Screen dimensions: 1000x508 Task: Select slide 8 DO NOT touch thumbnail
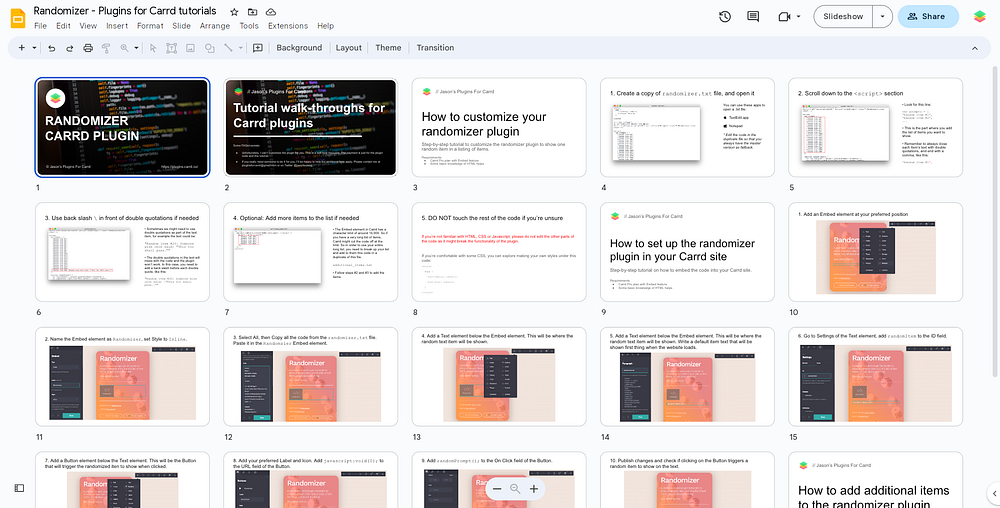pyautogui.click(x=499, y=252)
